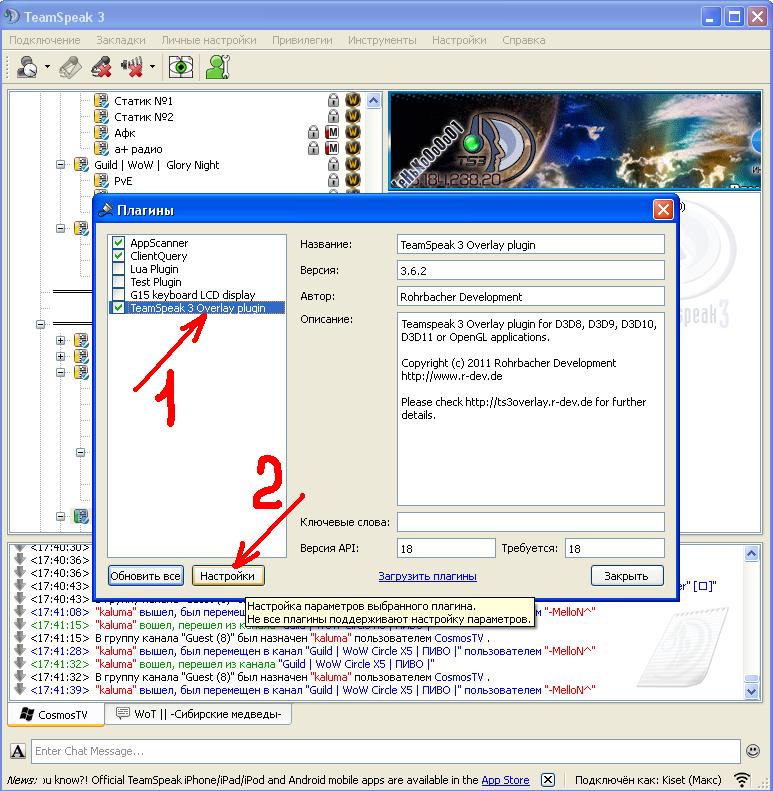Viewport: 773px width, 791px height.
Task: Click the arrow icon beside 17:41:39 log entry
Action: pos(20,689)
